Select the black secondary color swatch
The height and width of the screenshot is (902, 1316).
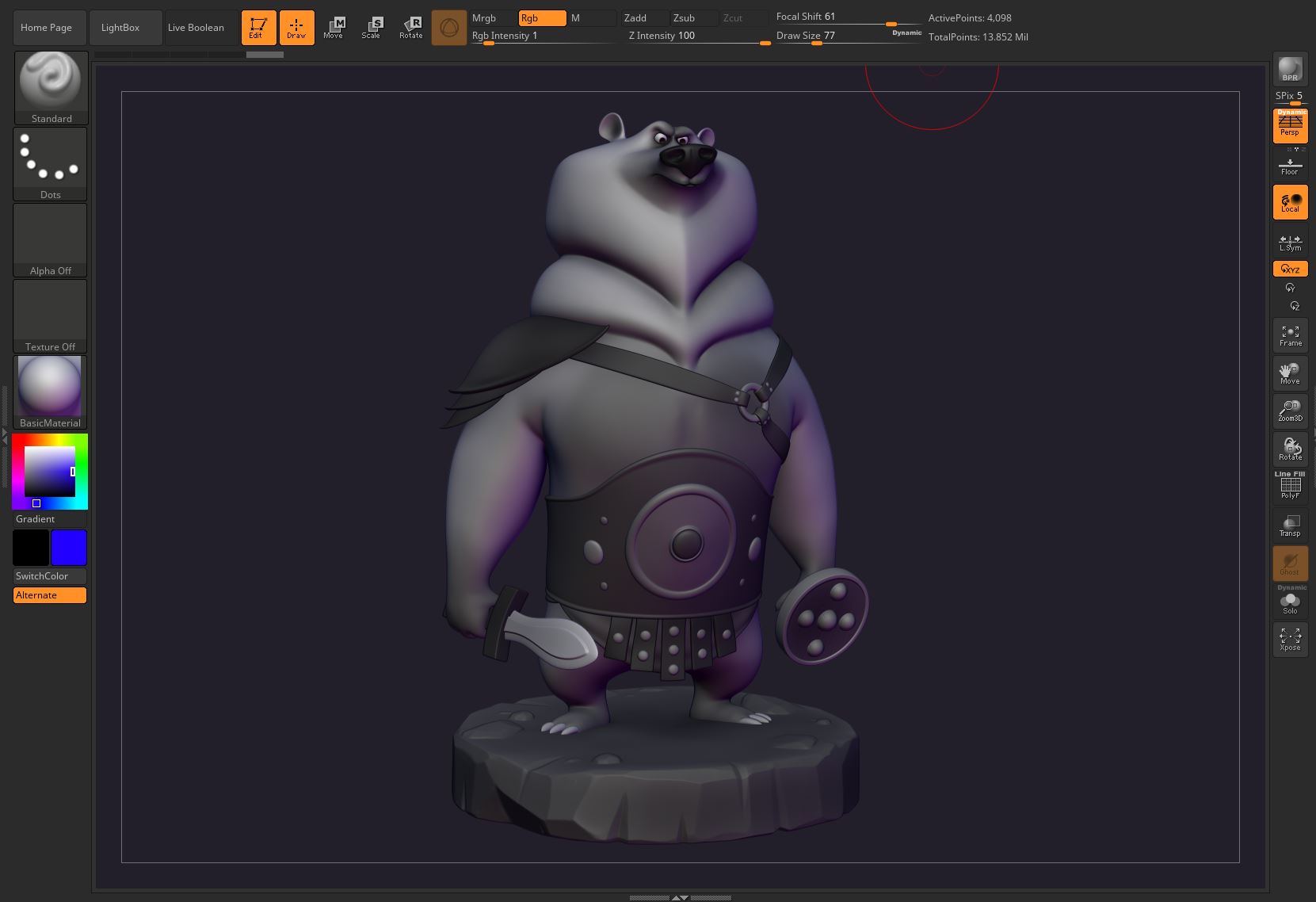tap(31, 548)
